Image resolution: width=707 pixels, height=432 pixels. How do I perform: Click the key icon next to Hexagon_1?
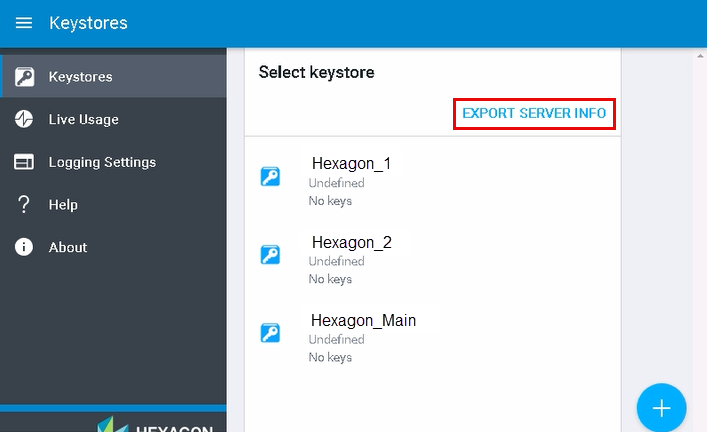270,177
